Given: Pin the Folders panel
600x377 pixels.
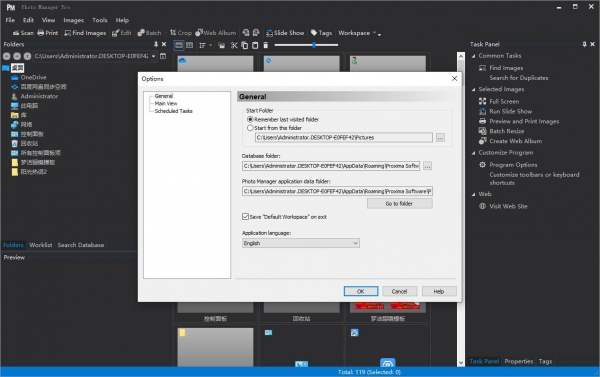Looking at the screenshot, I should click(x=156, y=44).
